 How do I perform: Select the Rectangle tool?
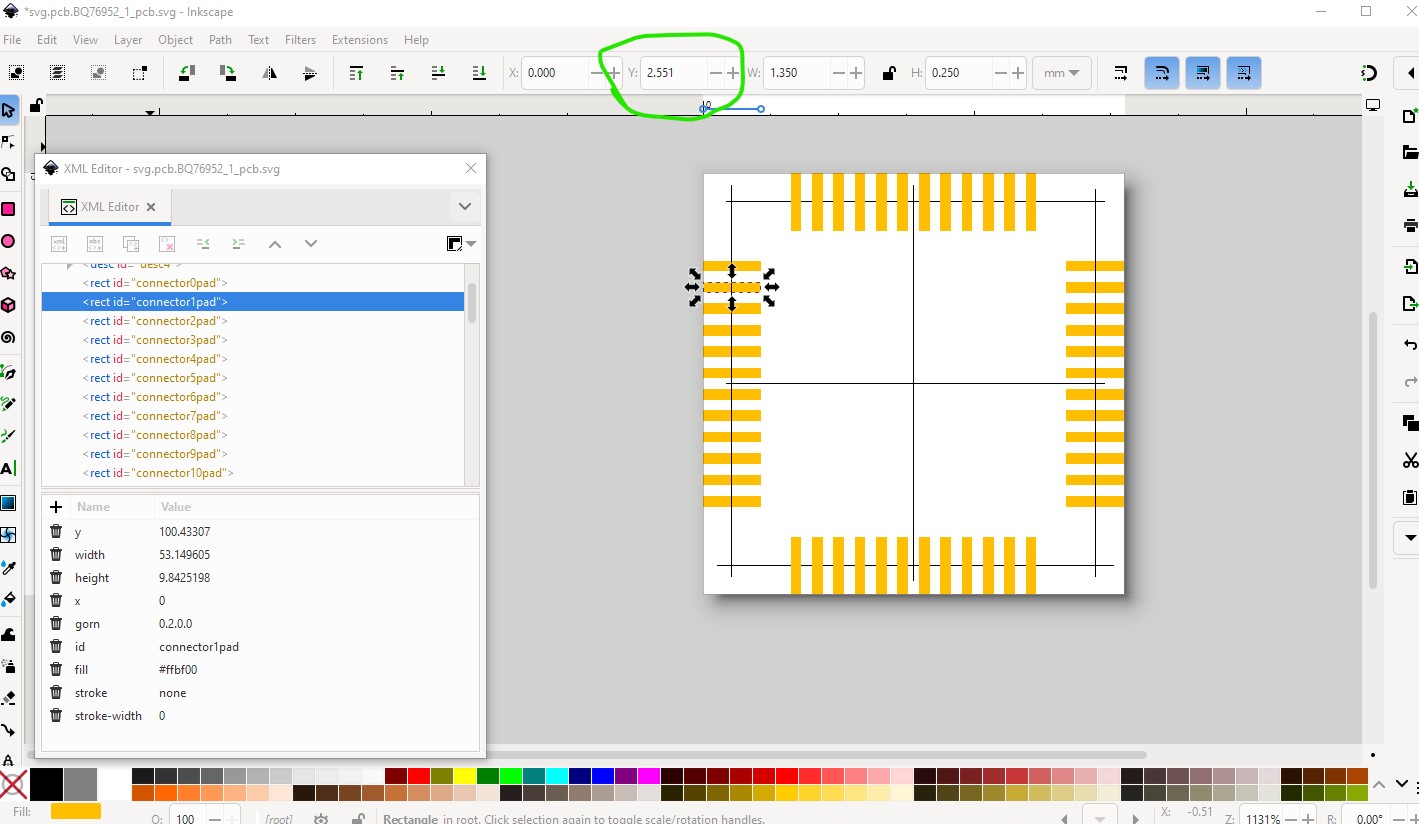coord(8,209)
